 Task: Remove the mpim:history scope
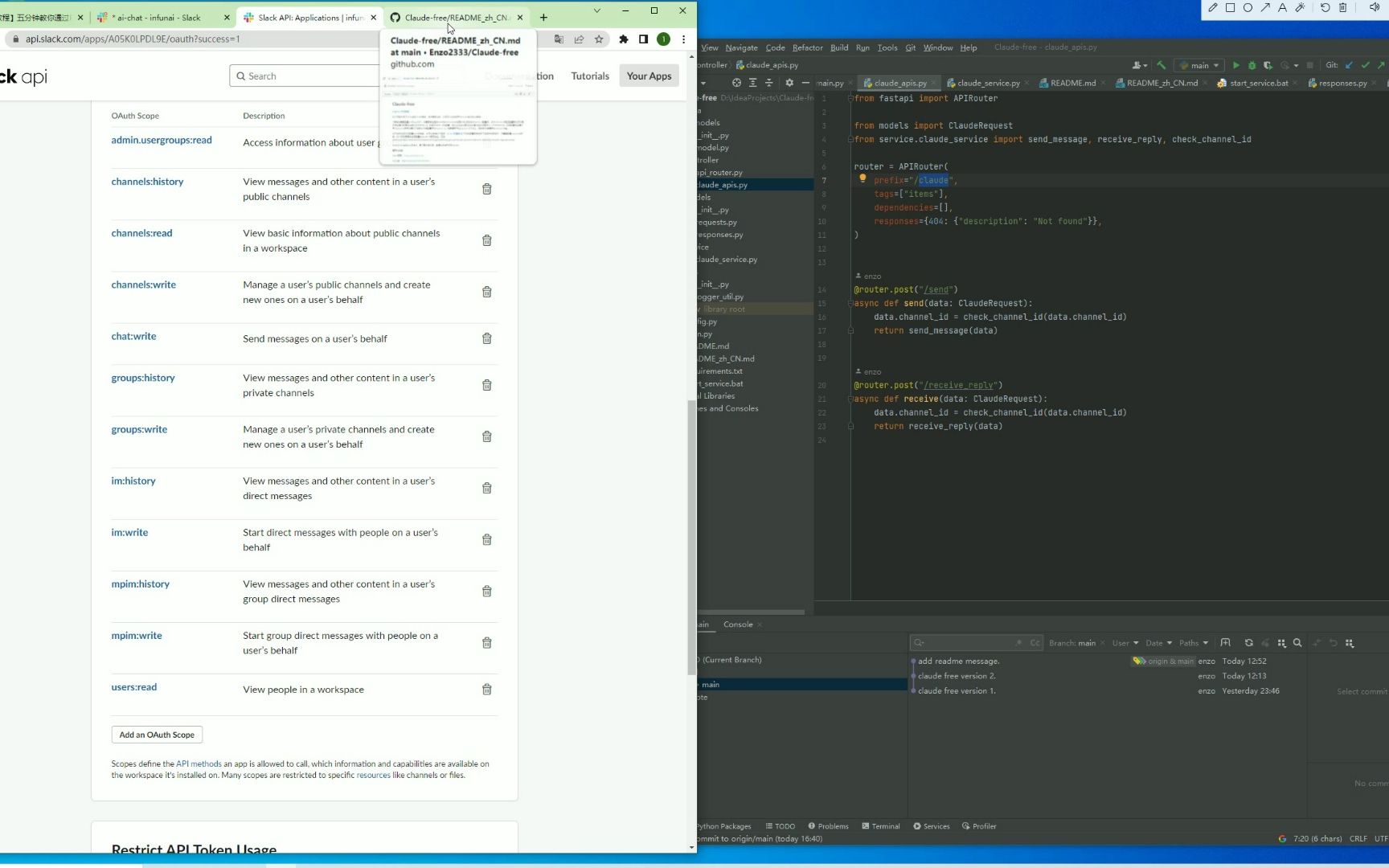coord(486,591)
